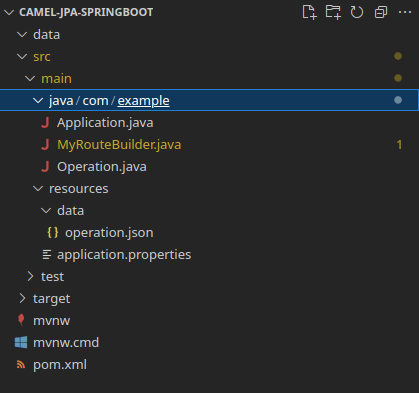The height and width of the screenshot is (393, 419).
Task: Collapse the src folder chevron
Action: [22, 56]
